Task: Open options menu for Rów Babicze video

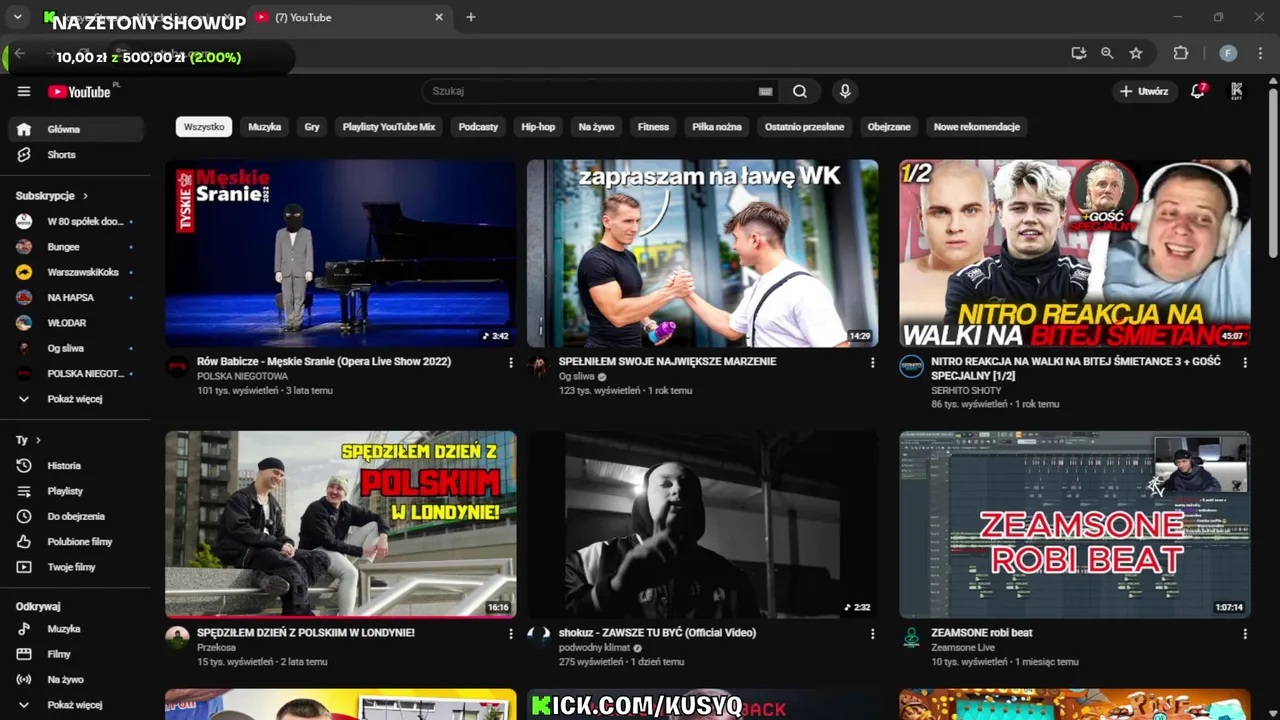Action: click(510, 363)
